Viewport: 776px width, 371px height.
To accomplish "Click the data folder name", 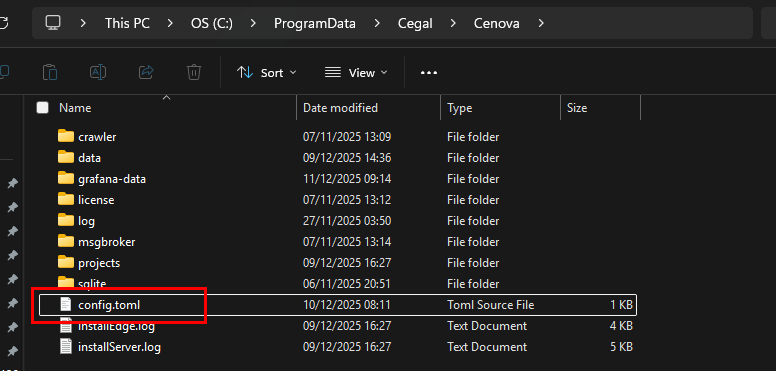I will point(90,158).
